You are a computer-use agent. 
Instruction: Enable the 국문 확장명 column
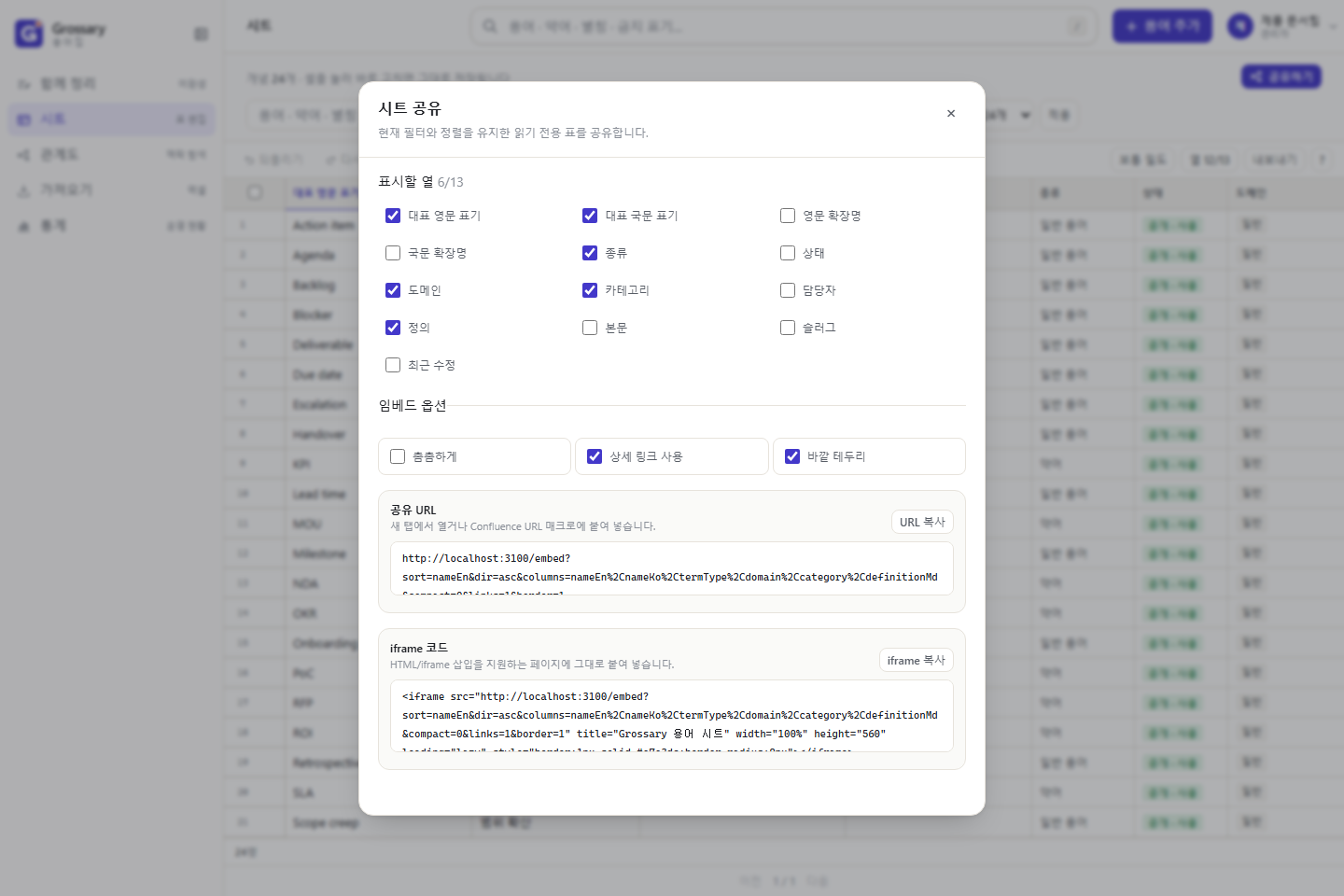pyautogui.click(x=393, y=253)
